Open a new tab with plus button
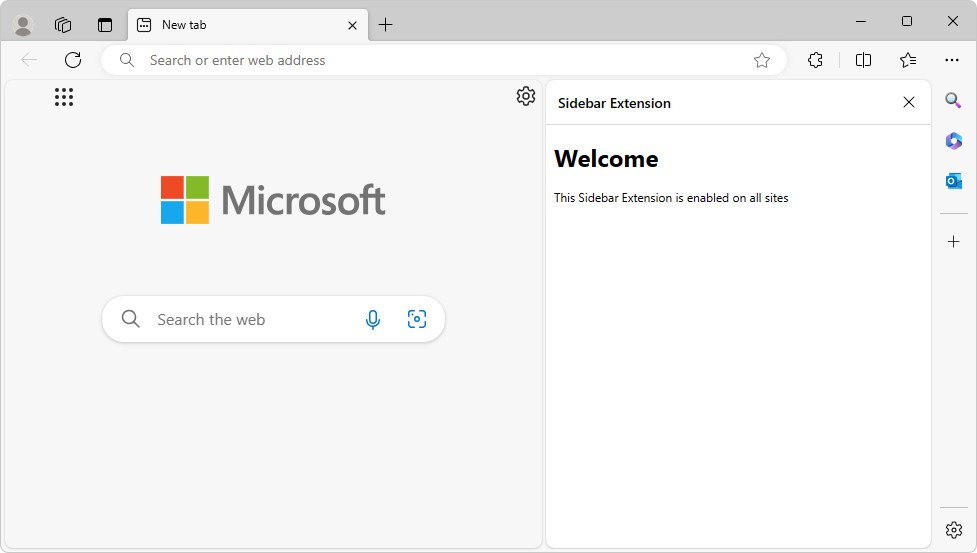977x553 pixels. point(386,25)
